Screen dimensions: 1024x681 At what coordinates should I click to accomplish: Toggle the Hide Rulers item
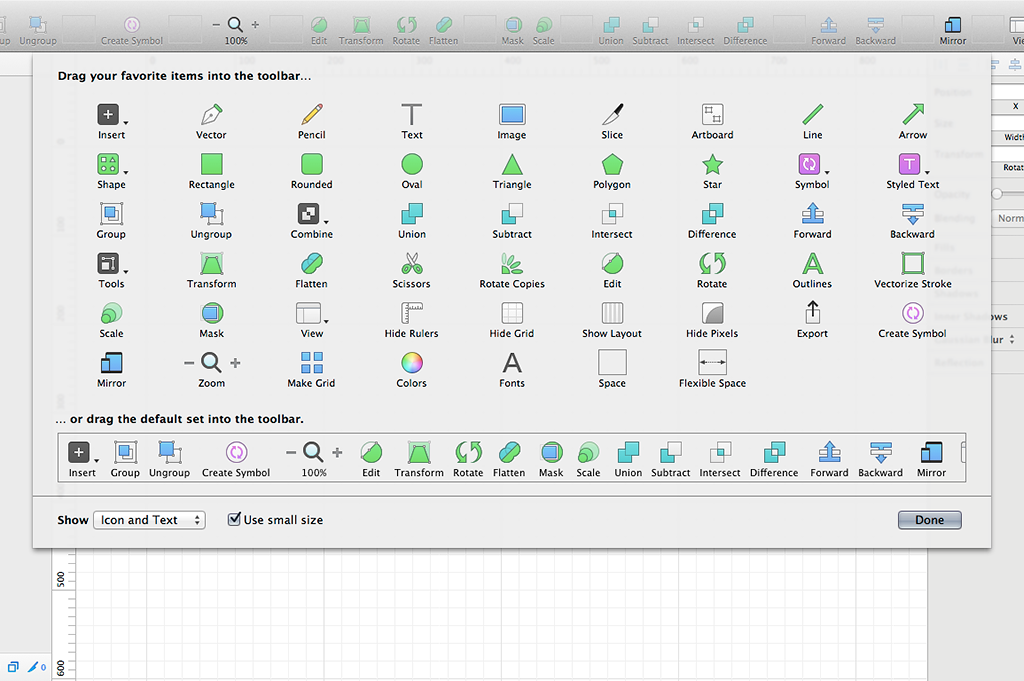click(x=411, y=314)
